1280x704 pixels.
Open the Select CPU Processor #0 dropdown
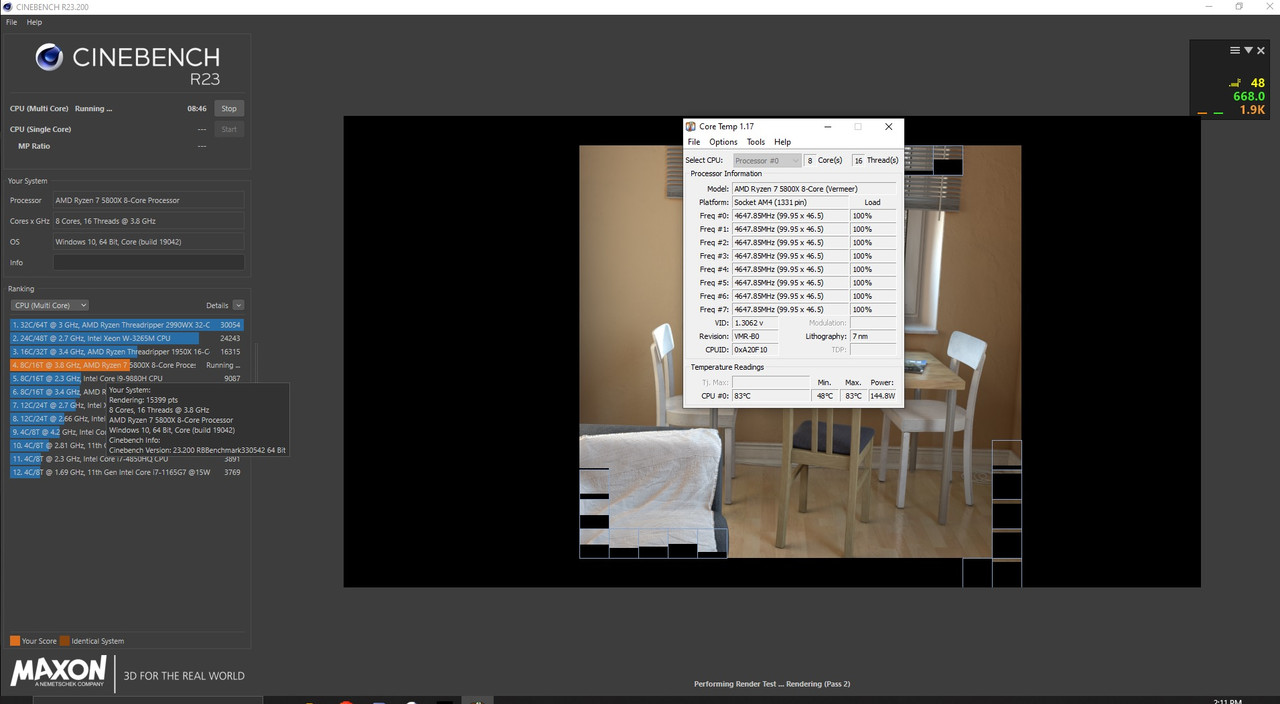(767, 160)
